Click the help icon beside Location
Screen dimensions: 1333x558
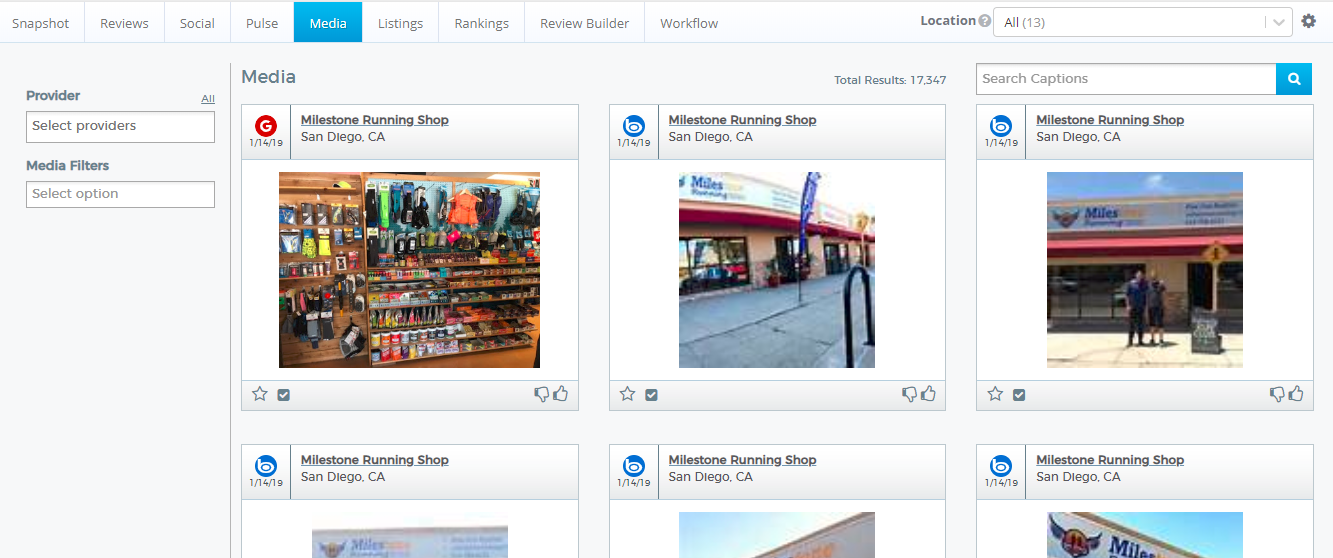point(985,21)
